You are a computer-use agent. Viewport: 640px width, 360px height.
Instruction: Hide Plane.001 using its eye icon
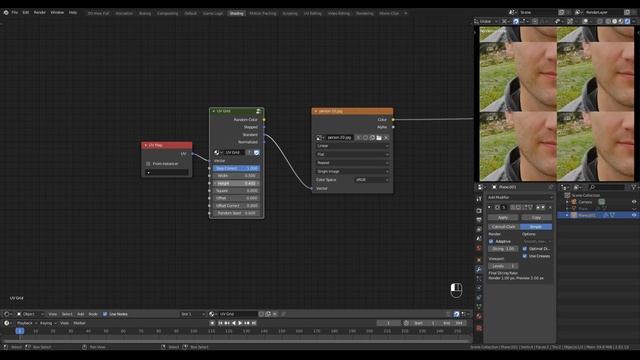click(x=634, y=215)
